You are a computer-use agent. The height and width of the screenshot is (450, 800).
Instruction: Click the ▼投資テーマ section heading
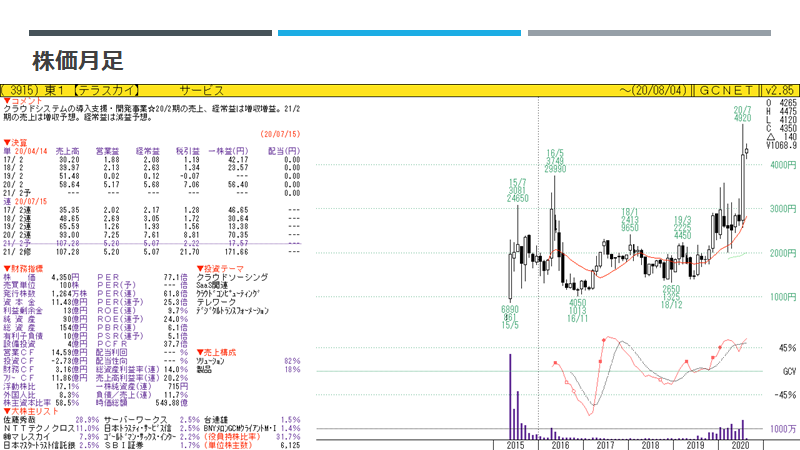pos(220,269)
